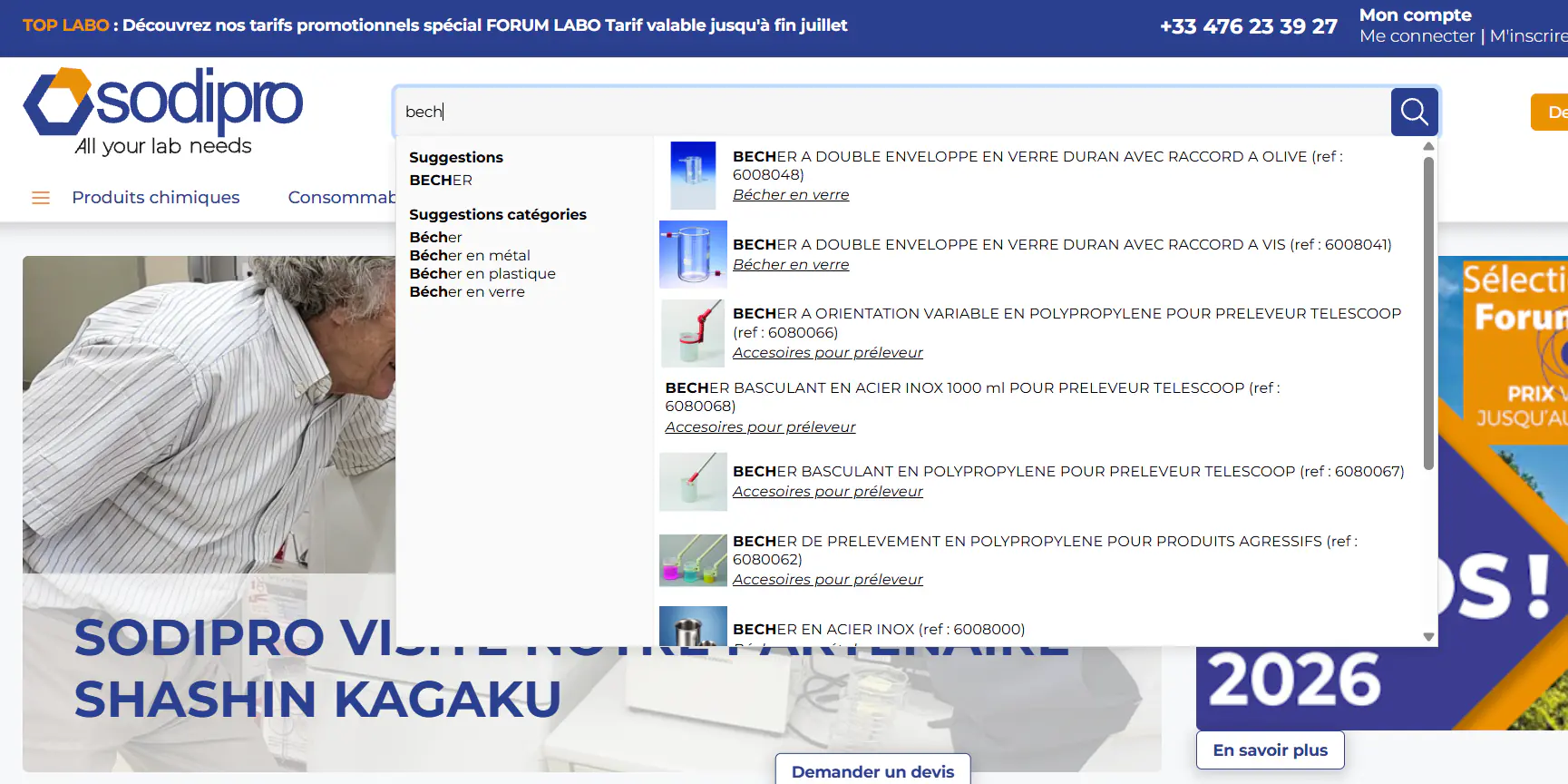Click 'Me connecter' link

coord(1417,36)
